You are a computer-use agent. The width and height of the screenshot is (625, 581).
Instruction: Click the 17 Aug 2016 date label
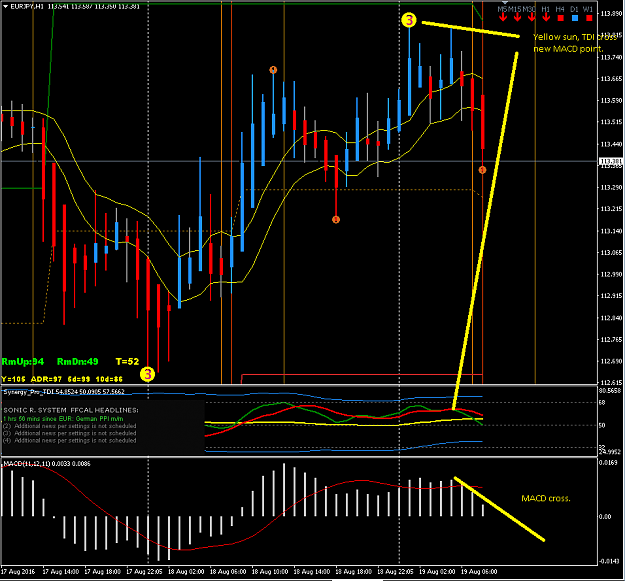[18, 572]
